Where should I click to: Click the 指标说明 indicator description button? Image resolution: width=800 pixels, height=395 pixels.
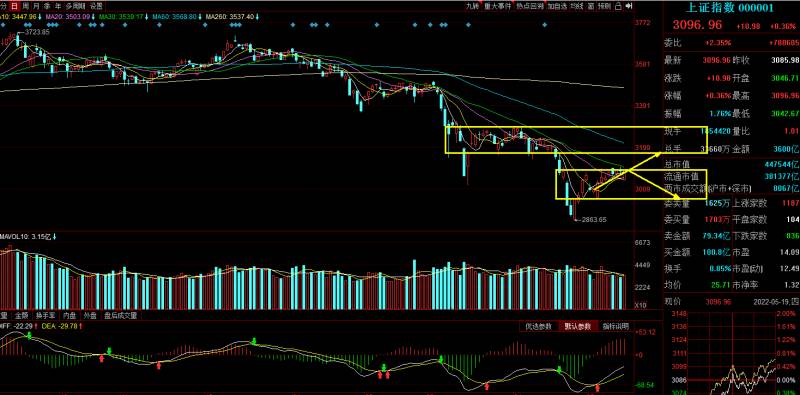click(615, 327)
